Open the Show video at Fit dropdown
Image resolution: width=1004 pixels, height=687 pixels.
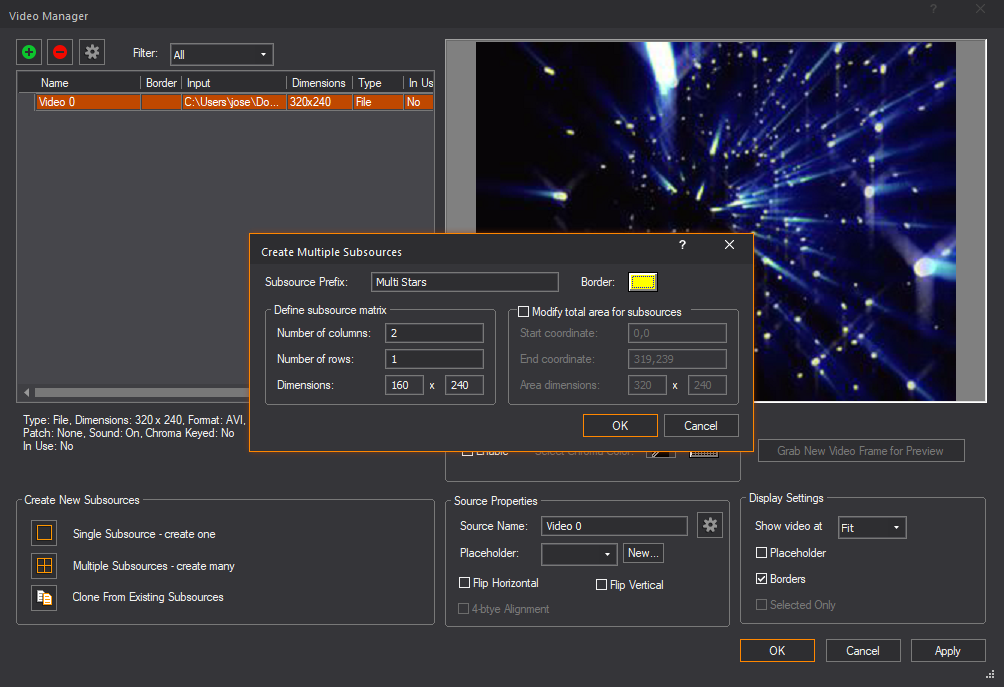872,527
